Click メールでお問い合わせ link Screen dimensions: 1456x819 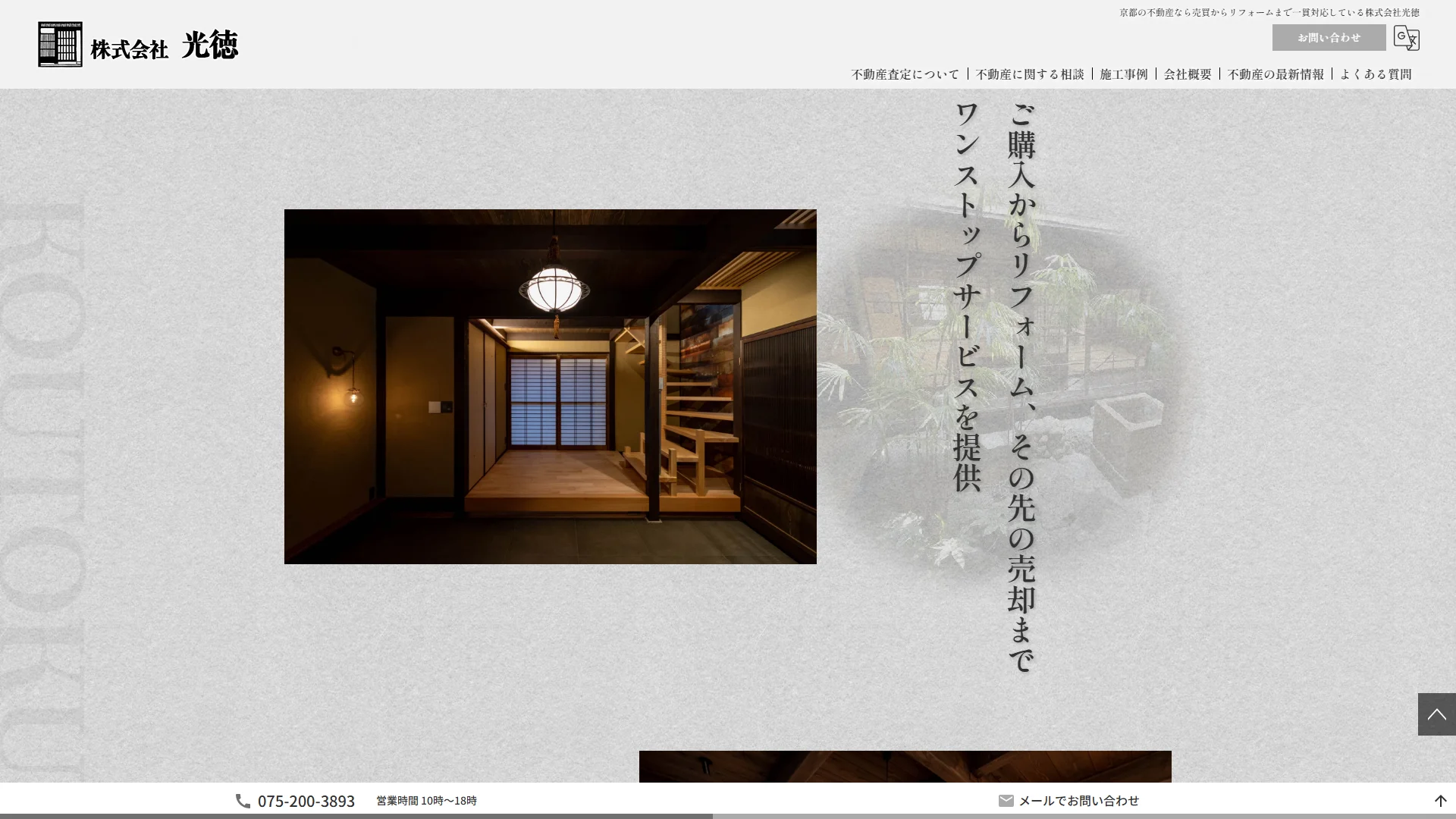[x=1078, y=801]
